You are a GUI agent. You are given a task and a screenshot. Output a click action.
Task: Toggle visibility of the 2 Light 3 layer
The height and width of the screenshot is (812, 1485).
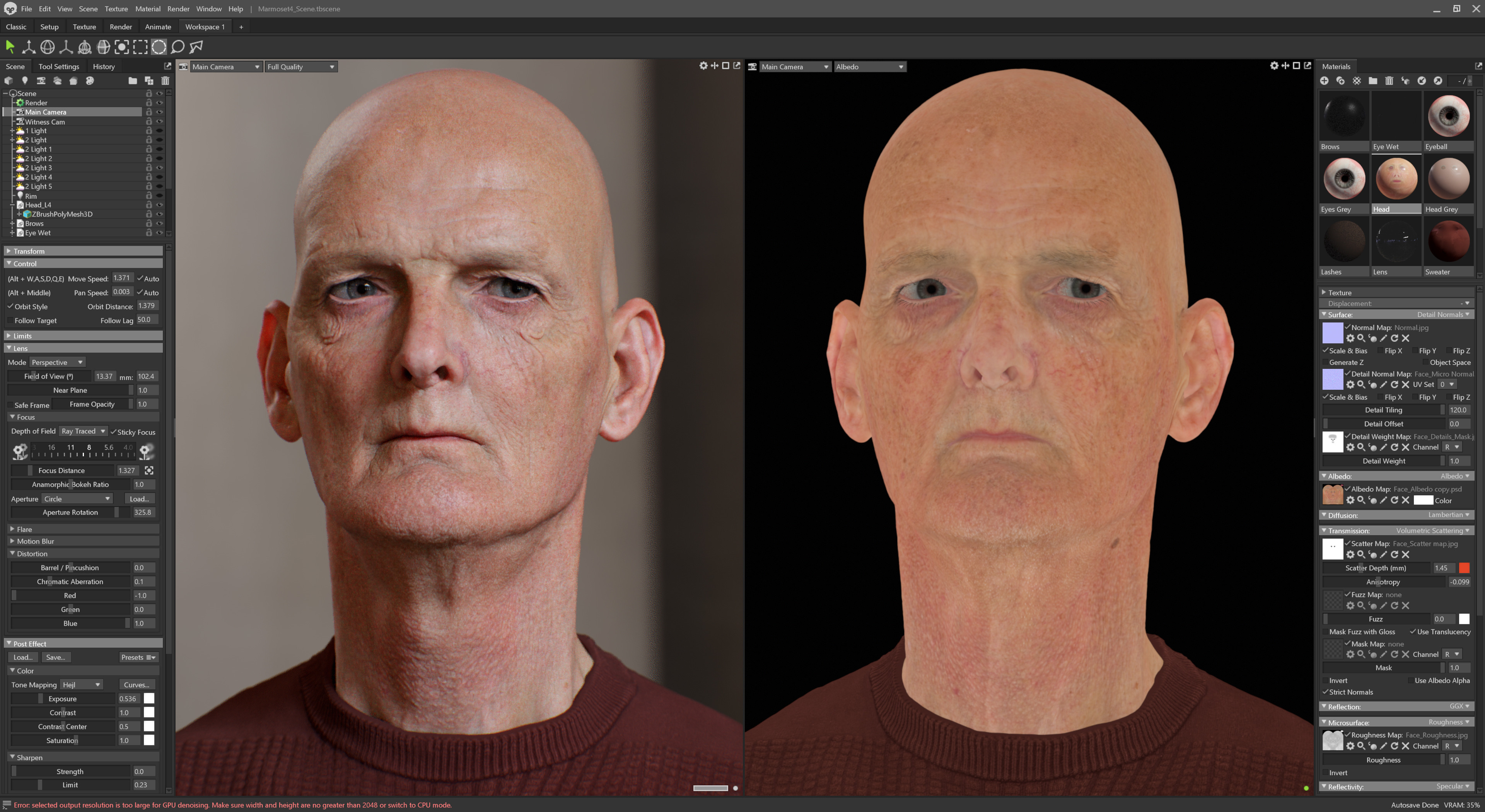[x=160, y=168]
